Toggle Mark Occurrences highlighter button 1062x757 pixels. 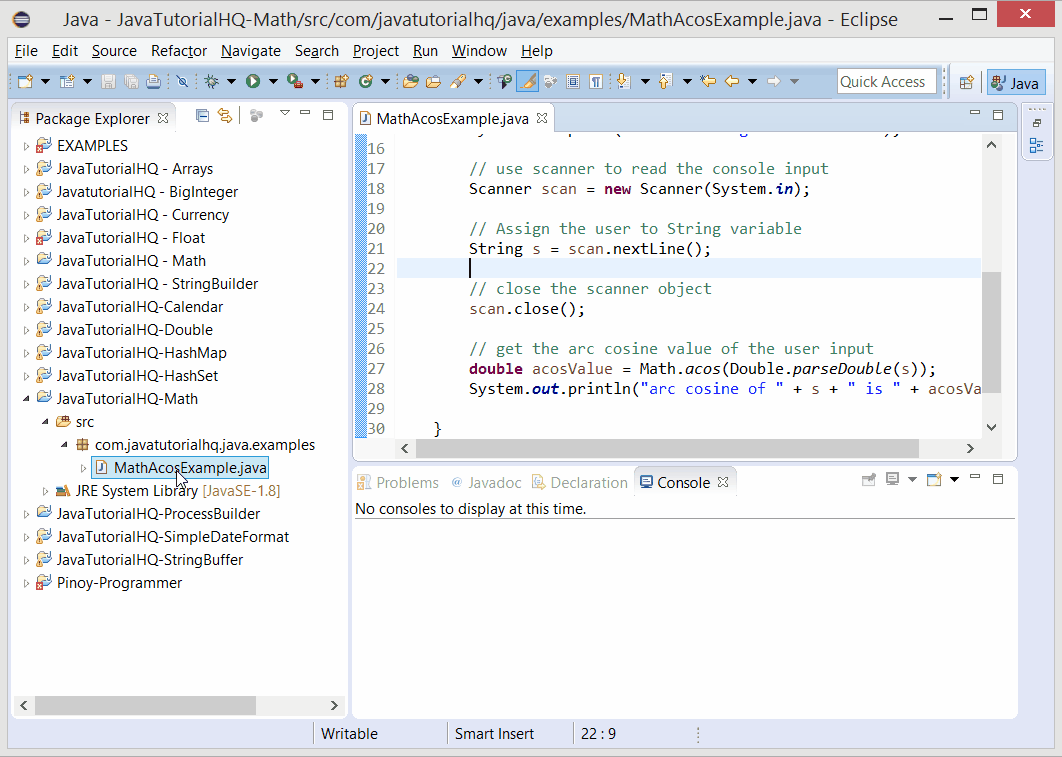(x=528, y=82)
